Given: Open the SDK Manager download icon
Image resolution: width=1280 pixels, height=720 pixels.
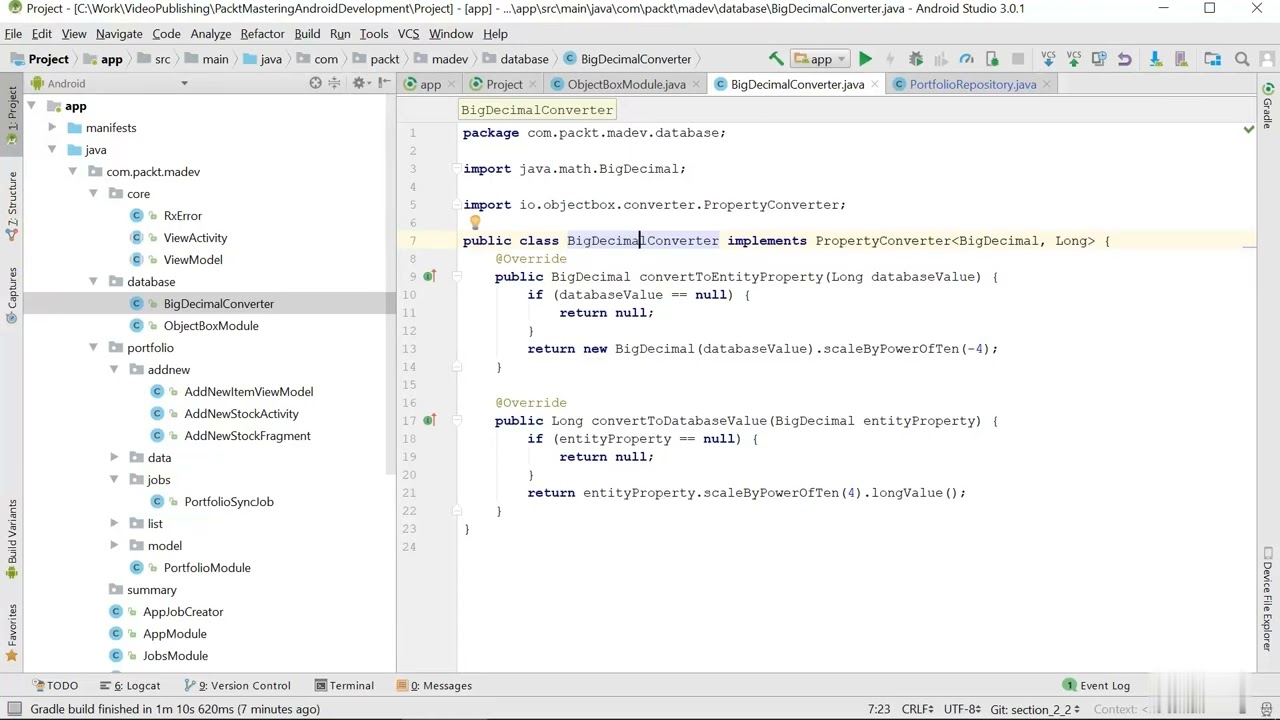Looking at the screenshot, I should 1155,59.
